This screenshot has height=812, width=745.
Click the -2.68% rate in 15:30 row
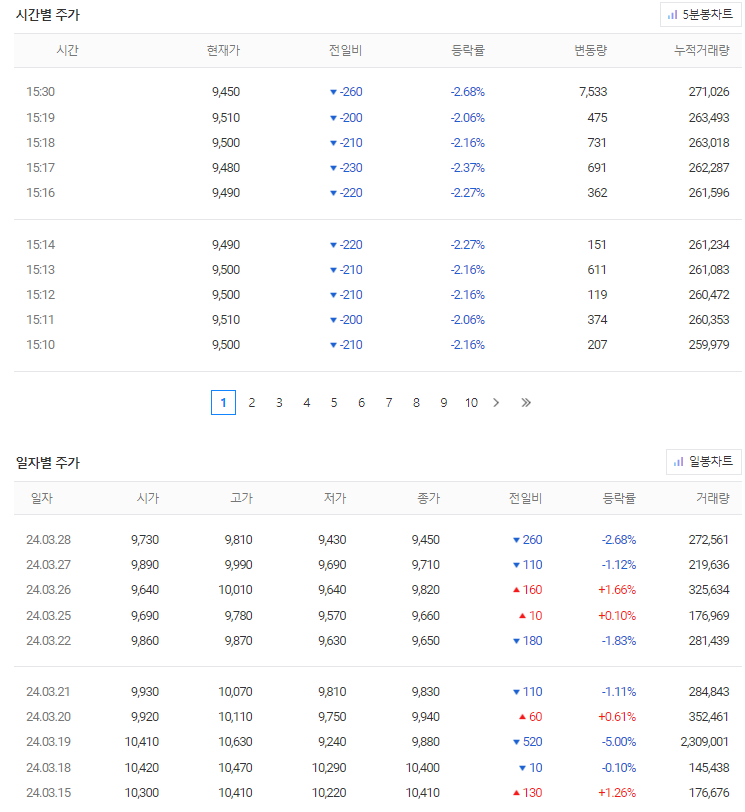(468, 92)
